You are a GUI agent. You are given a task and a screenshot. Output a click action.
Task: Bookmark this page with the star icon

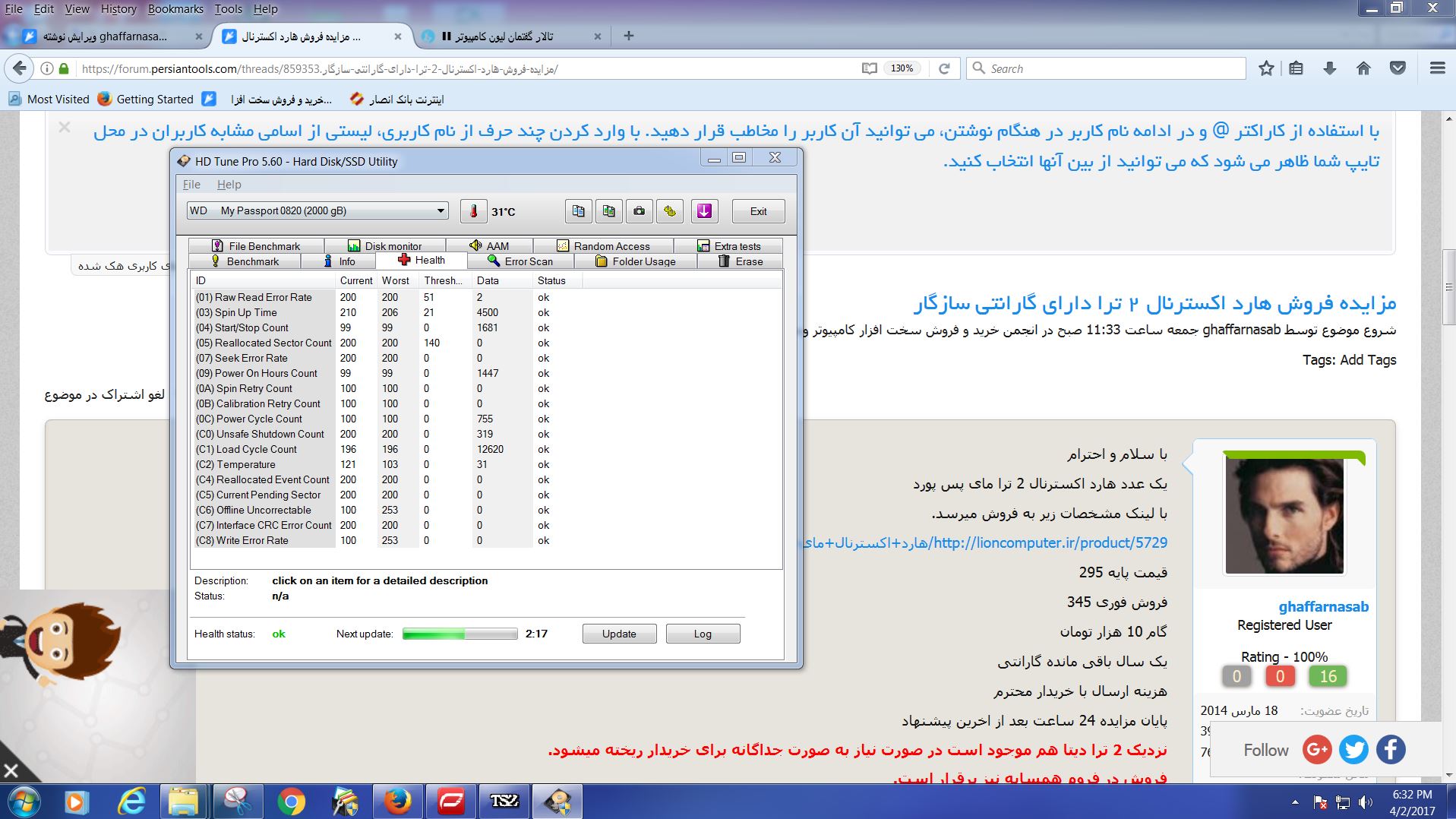1266,68
